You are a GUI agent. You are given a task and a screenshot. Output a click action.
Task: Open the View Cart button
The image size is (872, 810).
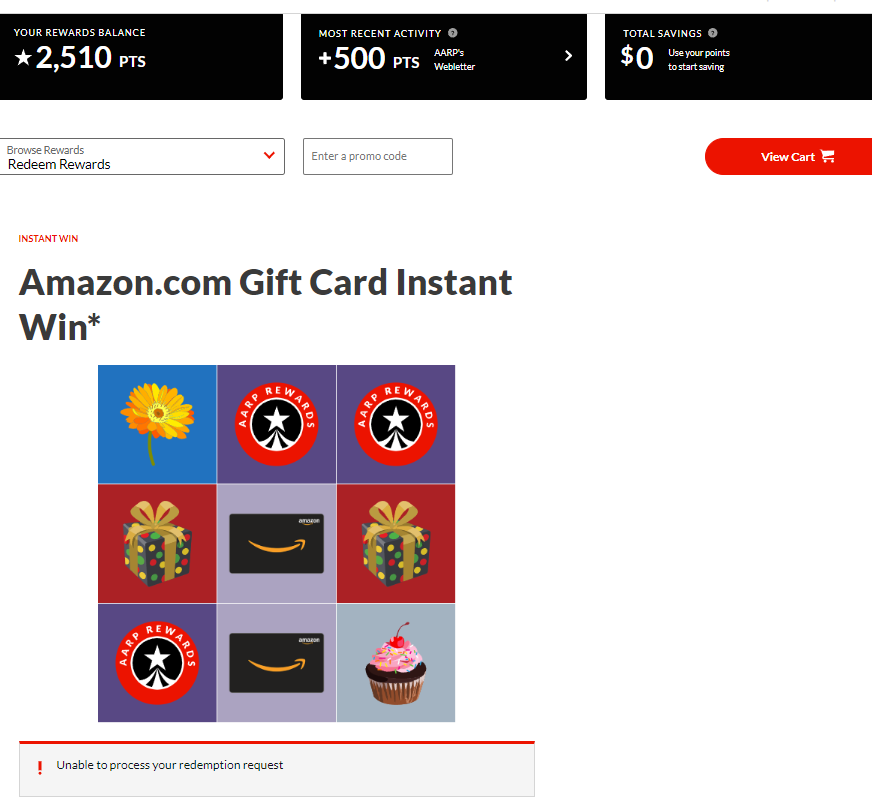pyautogui.click(x=788, y=156)
